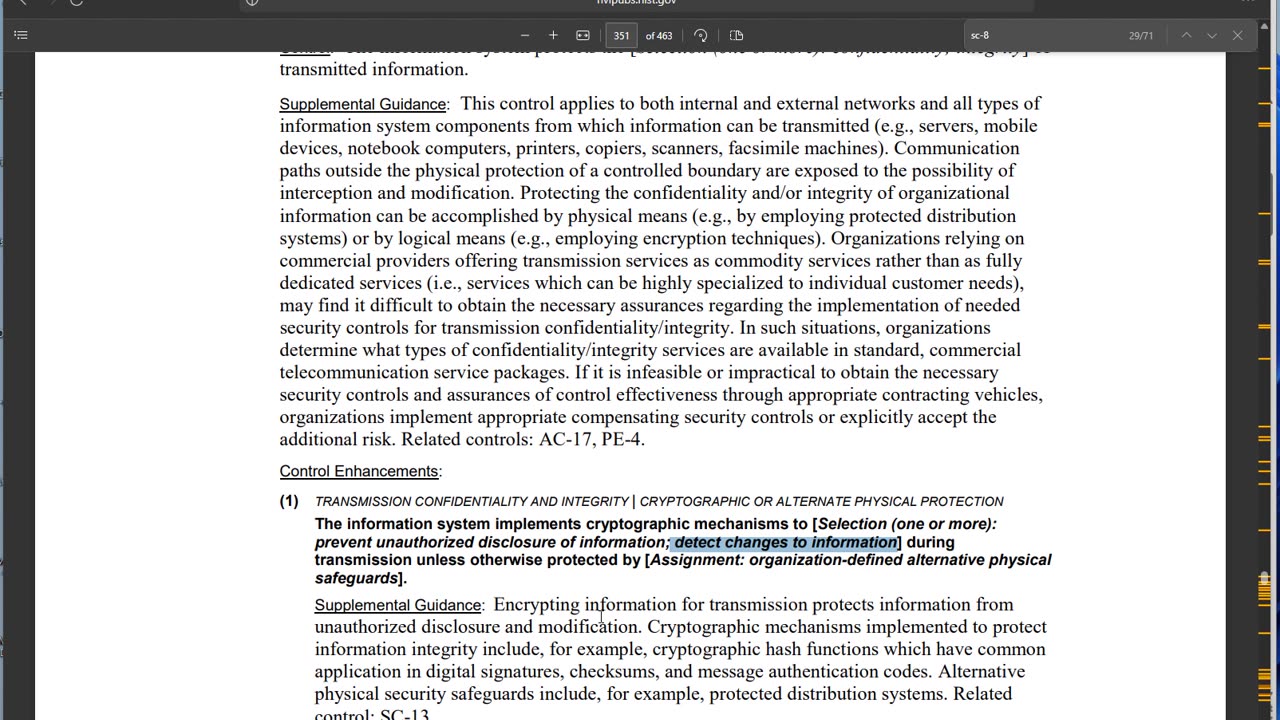Click the 'TRANSMISSION CONFIDENTIALITY AND INTEGRITY' title

(471, 501)
